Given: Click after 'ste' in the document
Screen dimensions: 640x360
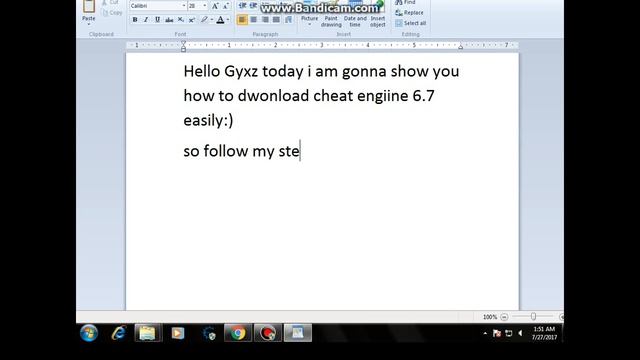Looking at the screenshot, I should [300, 151].
